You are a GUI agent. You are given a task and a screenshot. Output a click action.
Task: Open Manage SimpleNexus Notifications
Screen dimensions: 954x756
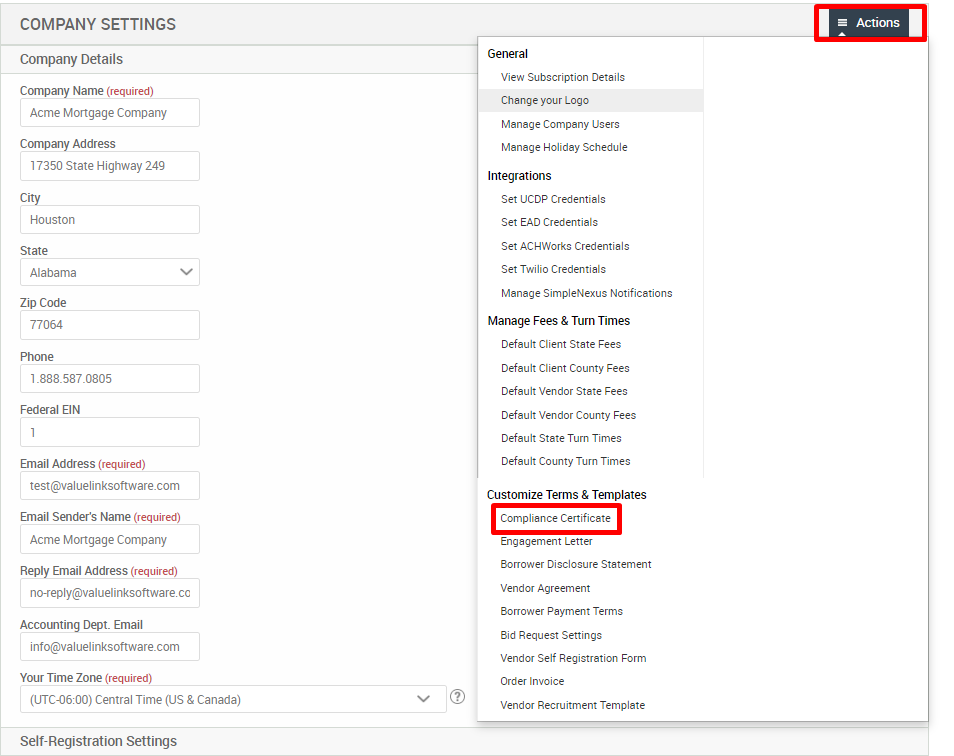tap(587, 293)
